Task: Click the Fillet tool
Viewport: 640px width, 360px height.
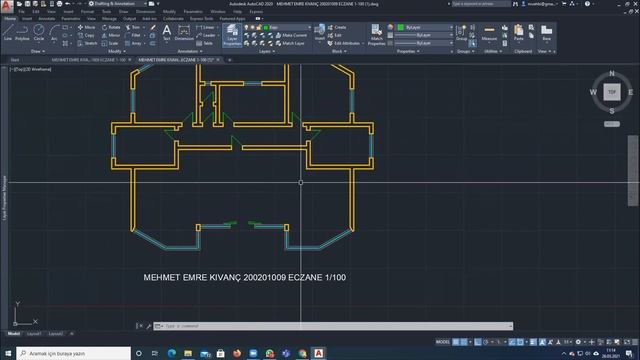Action: (133, 36)
